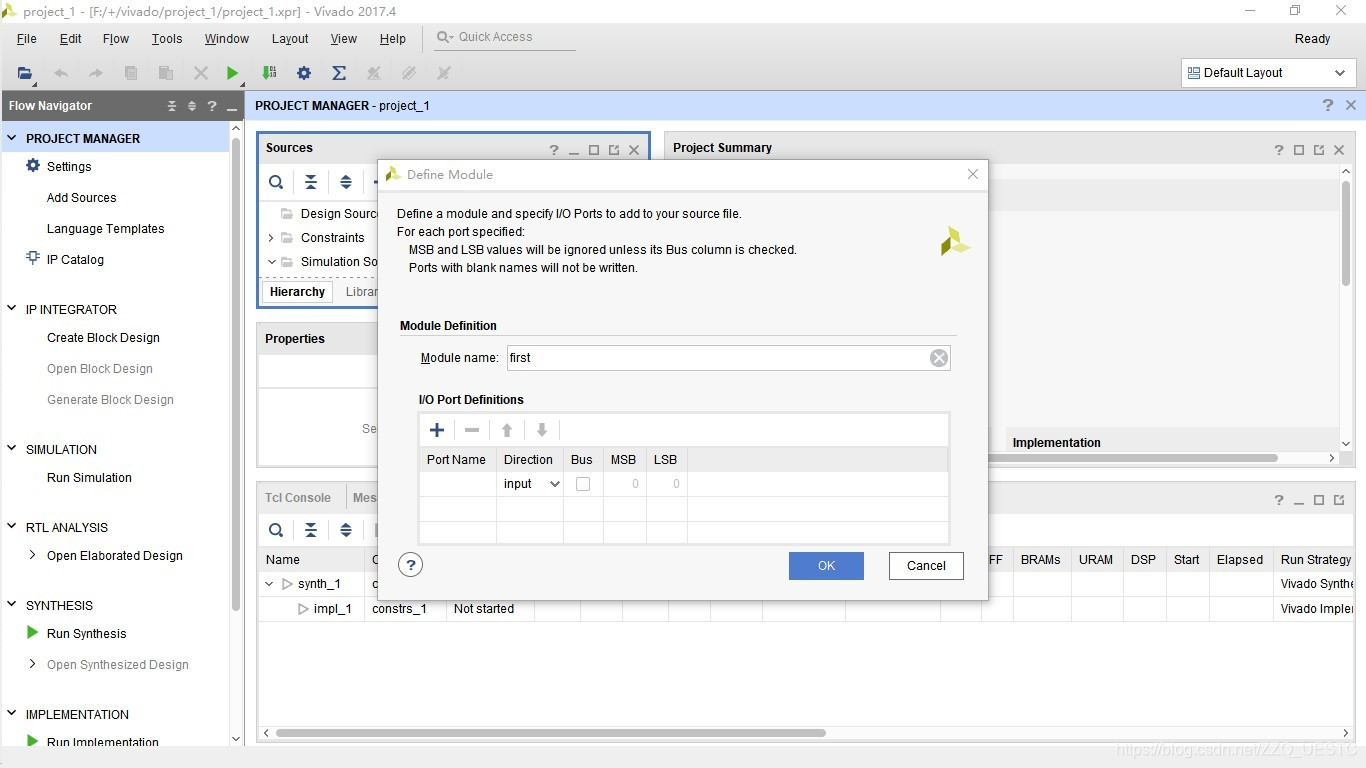The image size is (1366, 768).
Task: Open Add Sources in Flow Navigator
Action: (82, 198)
